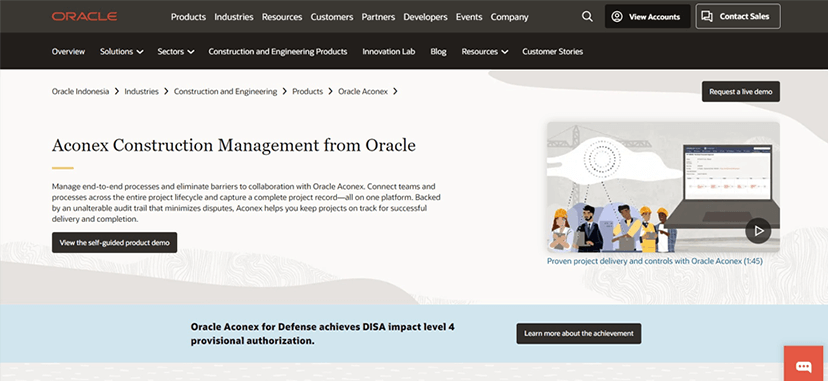Click the Oracle Aconex breadcrumb
Screen dimensions: 828x381
(363, 91)
